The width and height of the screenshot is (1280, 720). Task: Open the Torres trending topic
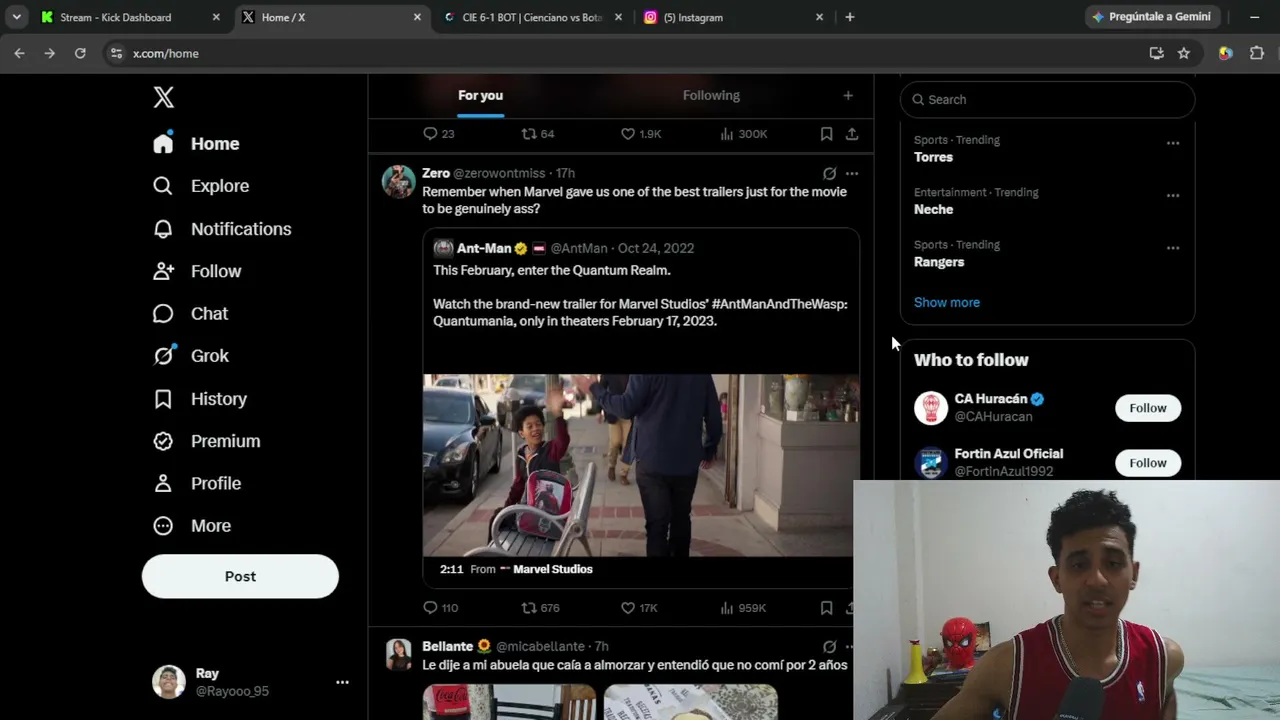click(933, 157)
